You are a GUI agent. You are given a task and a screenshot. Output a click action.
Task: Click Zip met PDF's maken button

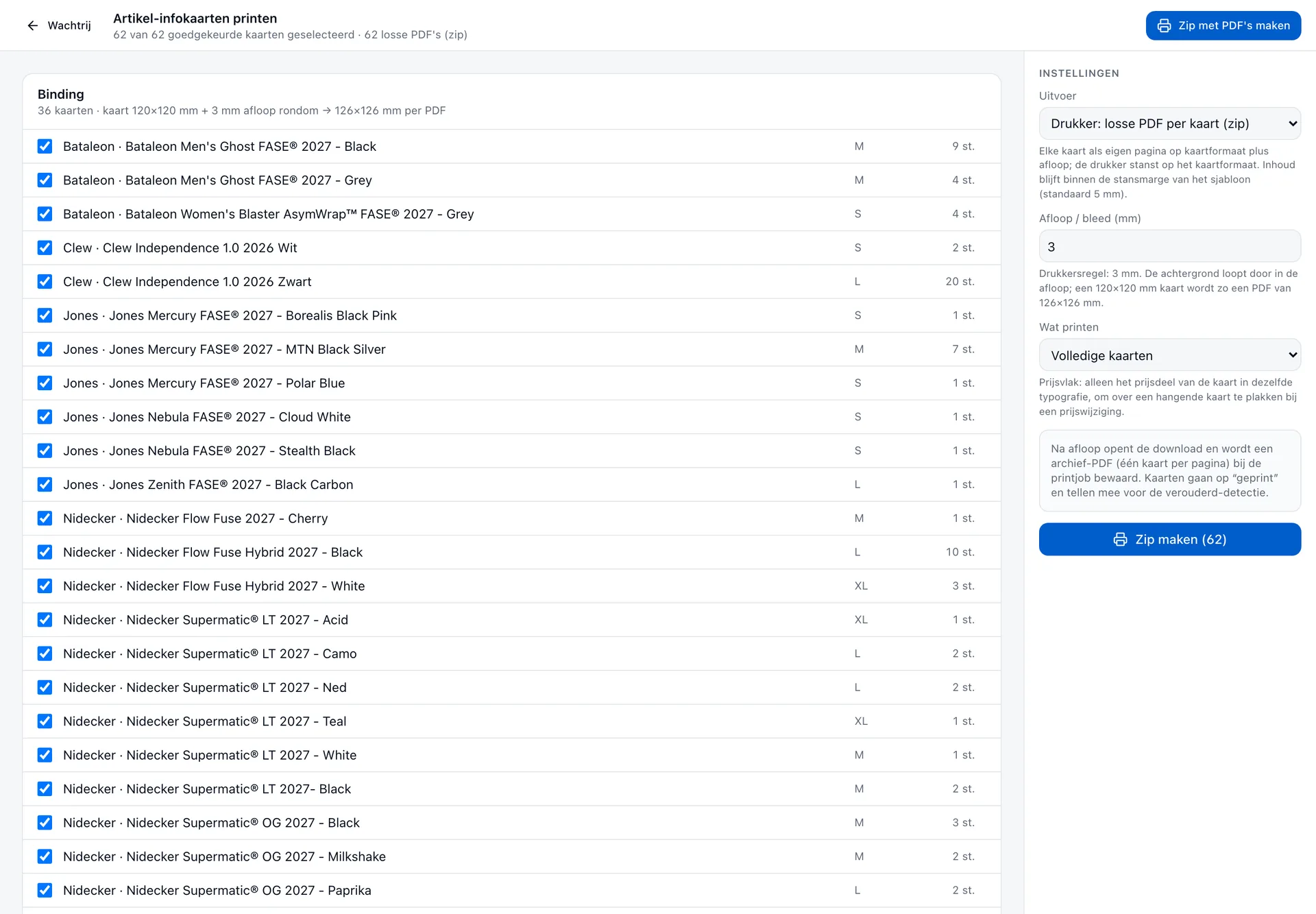point(1223,25)
